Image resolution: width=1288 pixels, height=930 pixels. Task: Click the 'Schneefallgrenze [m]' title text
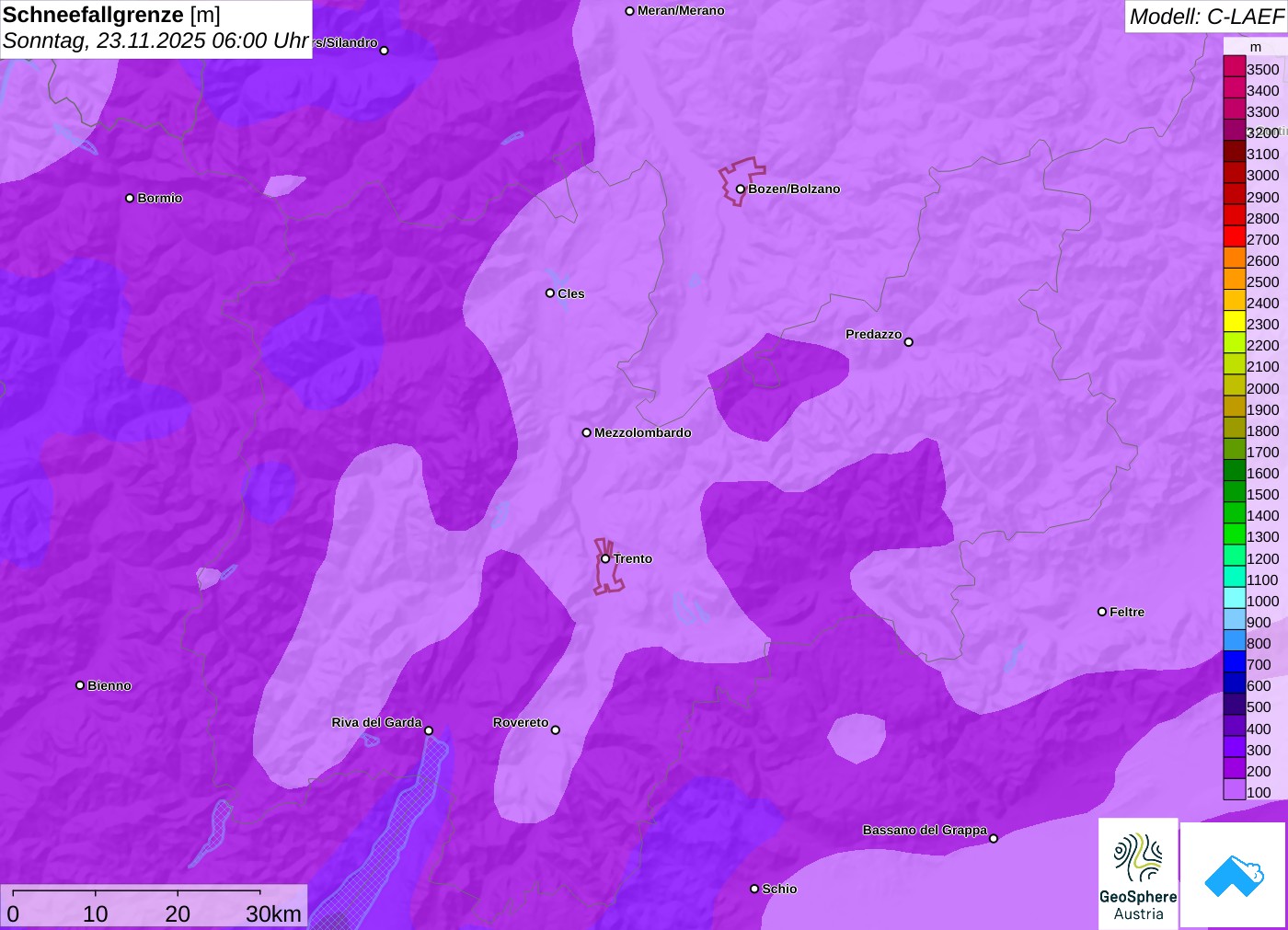click(111, 15)
